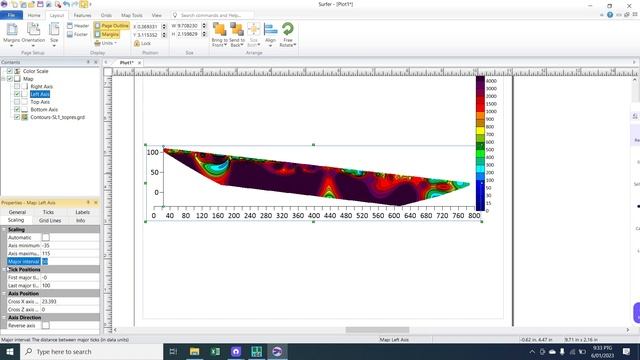
Task: Collapse the Tick Positions section
Action: point(4,269)
